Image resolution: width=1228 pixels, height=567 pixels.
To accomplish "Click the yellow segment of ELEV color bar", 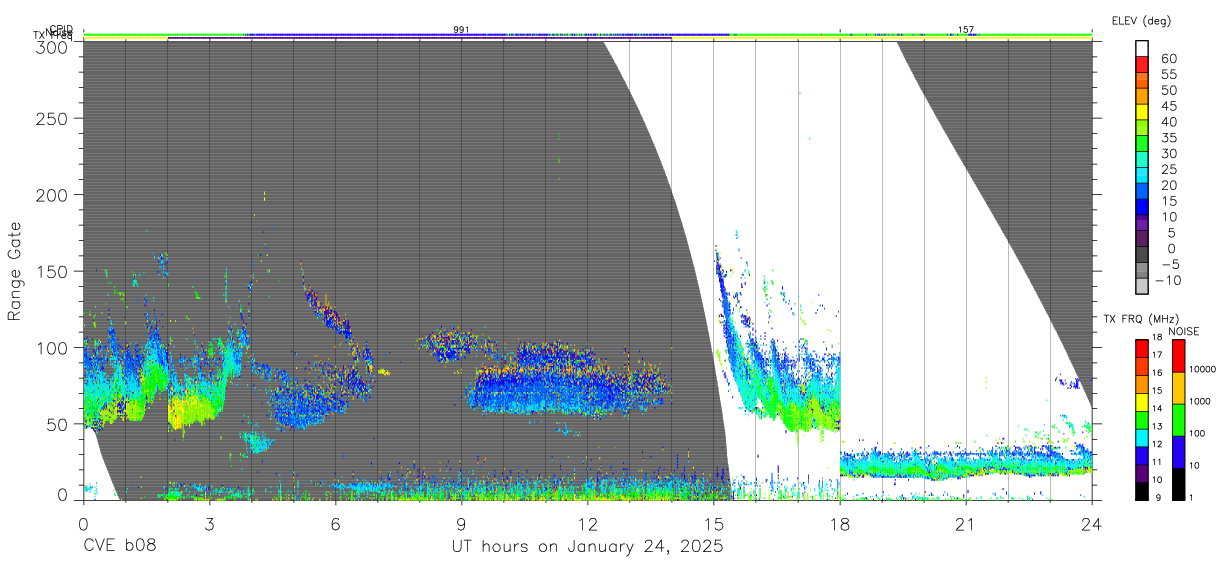I will click(x=1142, y=112).
